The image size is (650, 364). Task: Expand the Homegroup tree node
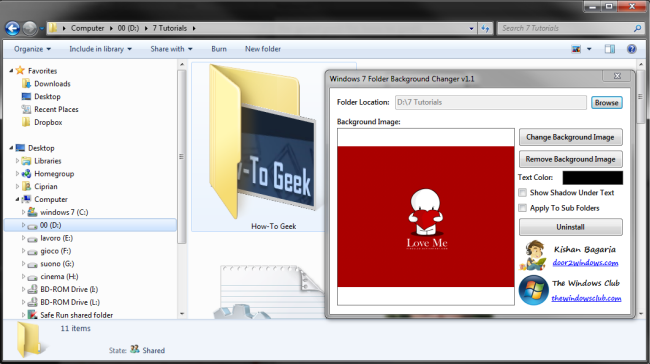pyautogui.click(x=17, y=174)
